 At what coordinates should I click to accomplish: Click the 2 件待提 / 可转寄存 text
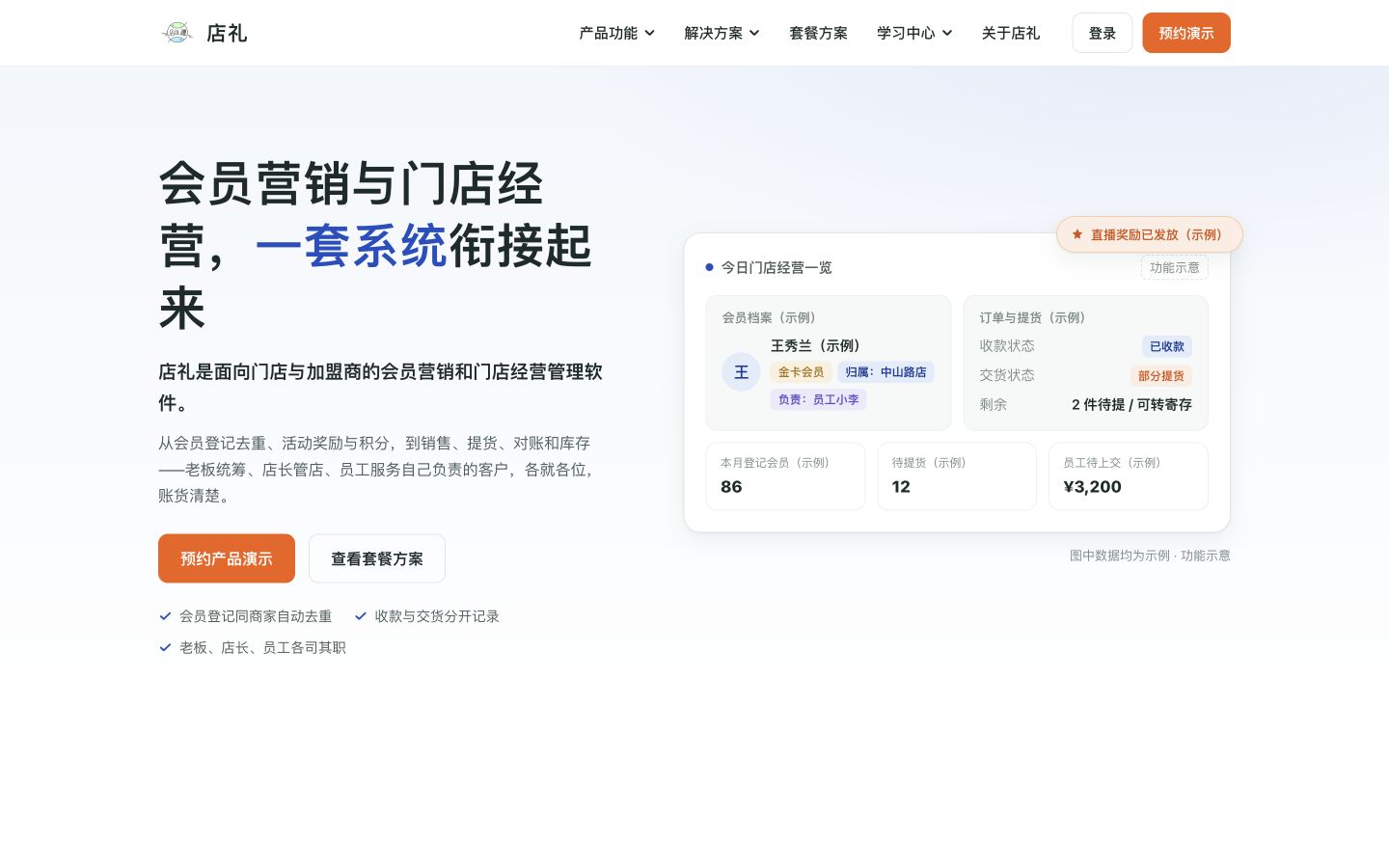(x=1131, y=405)
